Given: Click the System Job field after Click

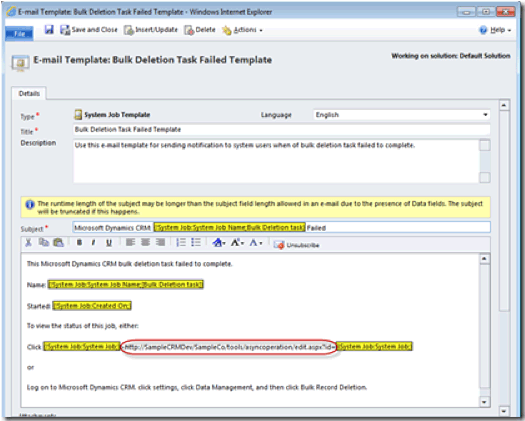Looking at the screenshot, I should pos(82,347).
